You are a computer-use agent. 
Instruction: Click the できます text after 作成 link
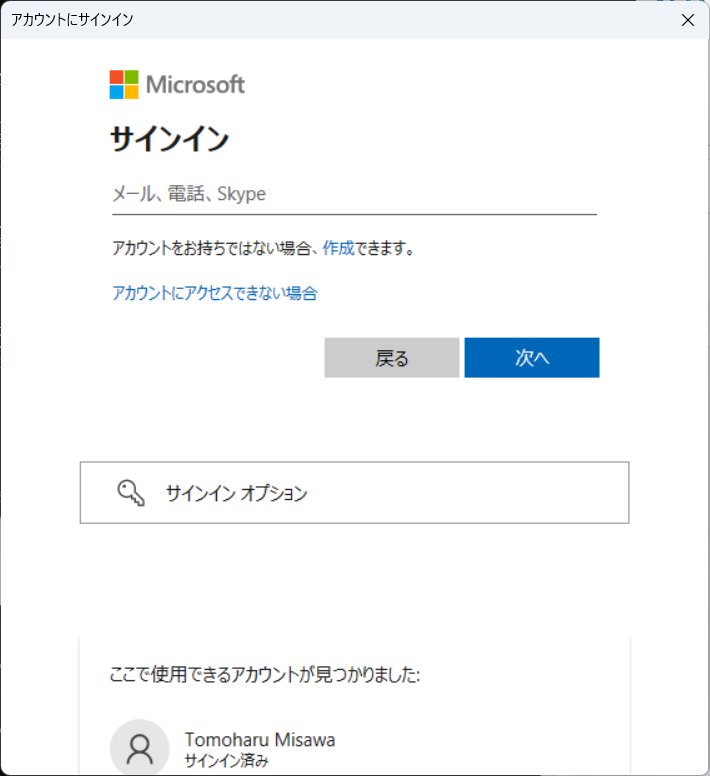[x=385, y=248]
